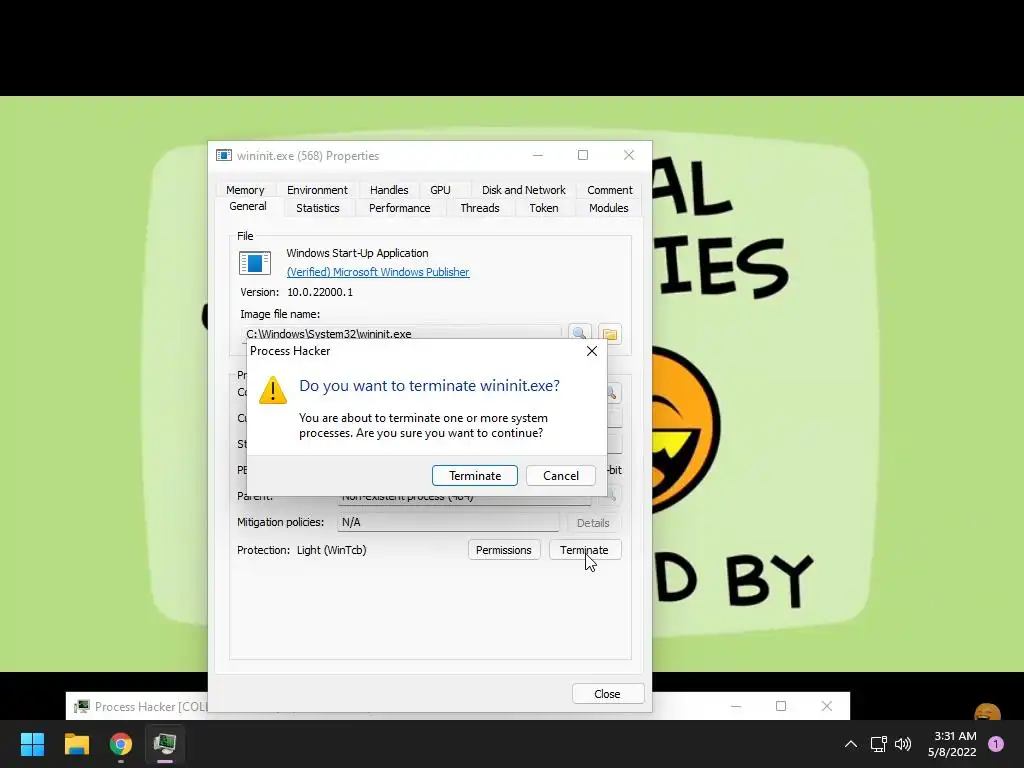The width and height of the screenshot is (1024, 768).
Task: Click the wininit.exe file icon in the File group
Action: 255,263
